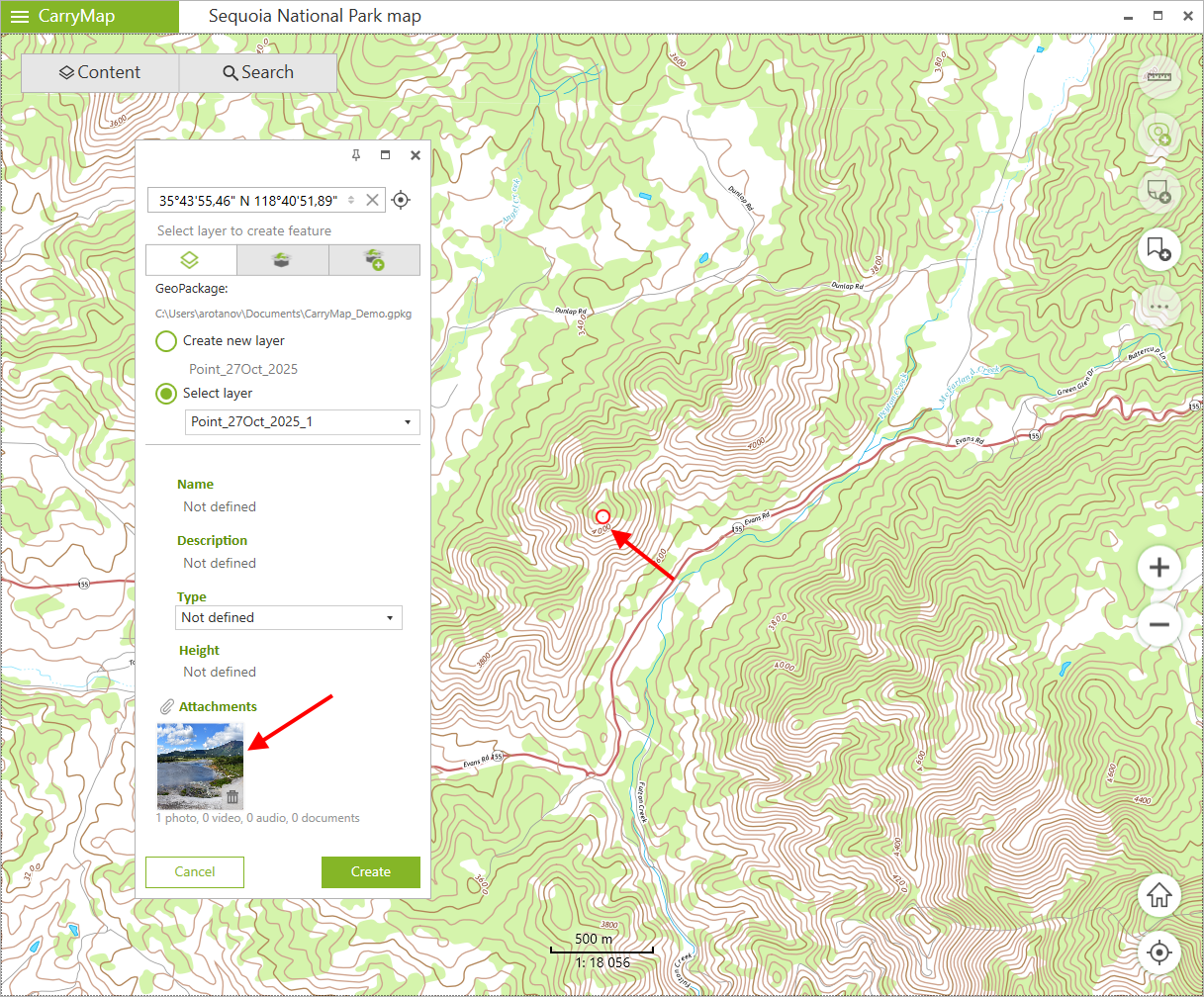Screen dimensions: 1204x997
Task: Select the Select layer radio button
Action: 165,394
